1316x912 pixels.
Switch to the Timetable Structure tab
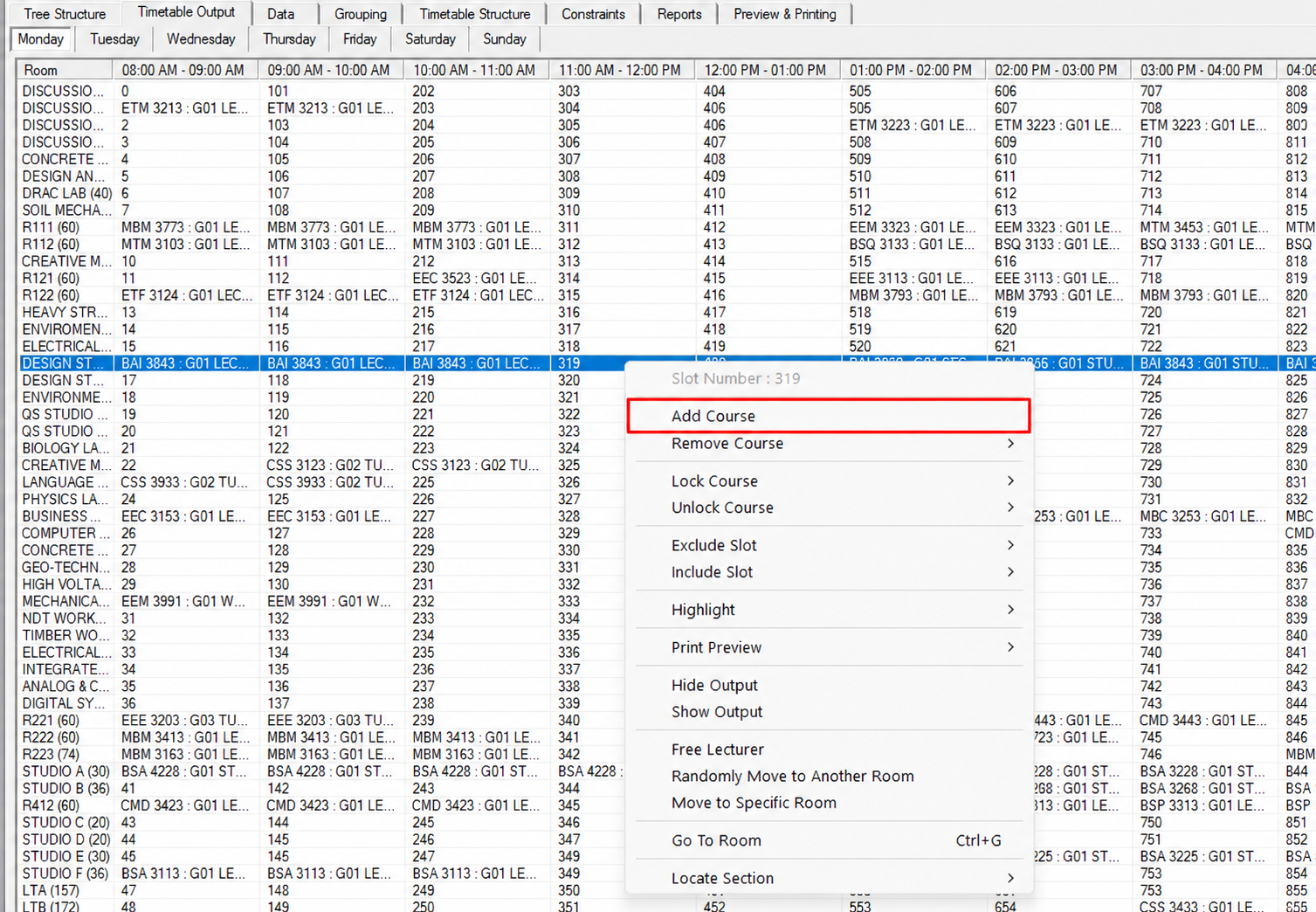(x=475, y=14)
